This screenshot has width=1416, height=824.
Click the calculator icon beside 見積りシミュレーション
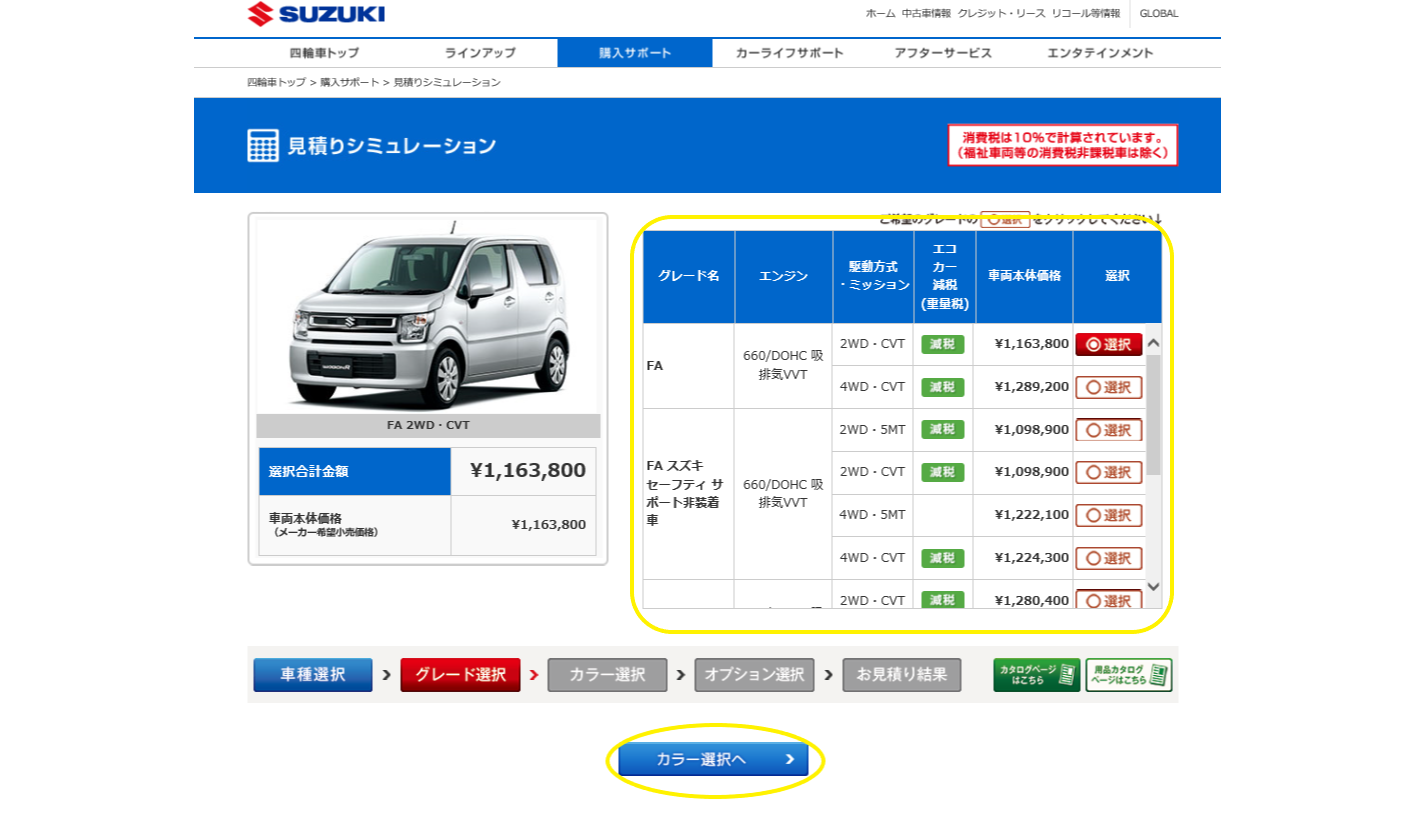click(x=263, y=146)
